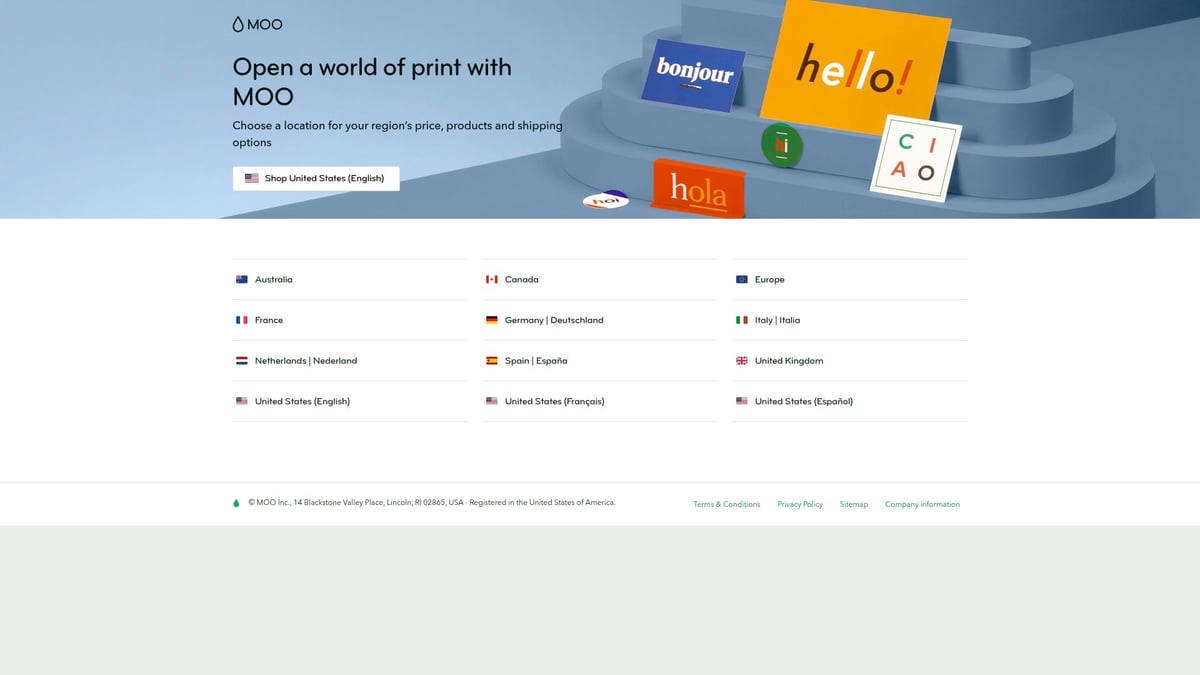Click the Australian flag icon
The height and width of the screenshot is (675, 1200).
tap(241, 279)
